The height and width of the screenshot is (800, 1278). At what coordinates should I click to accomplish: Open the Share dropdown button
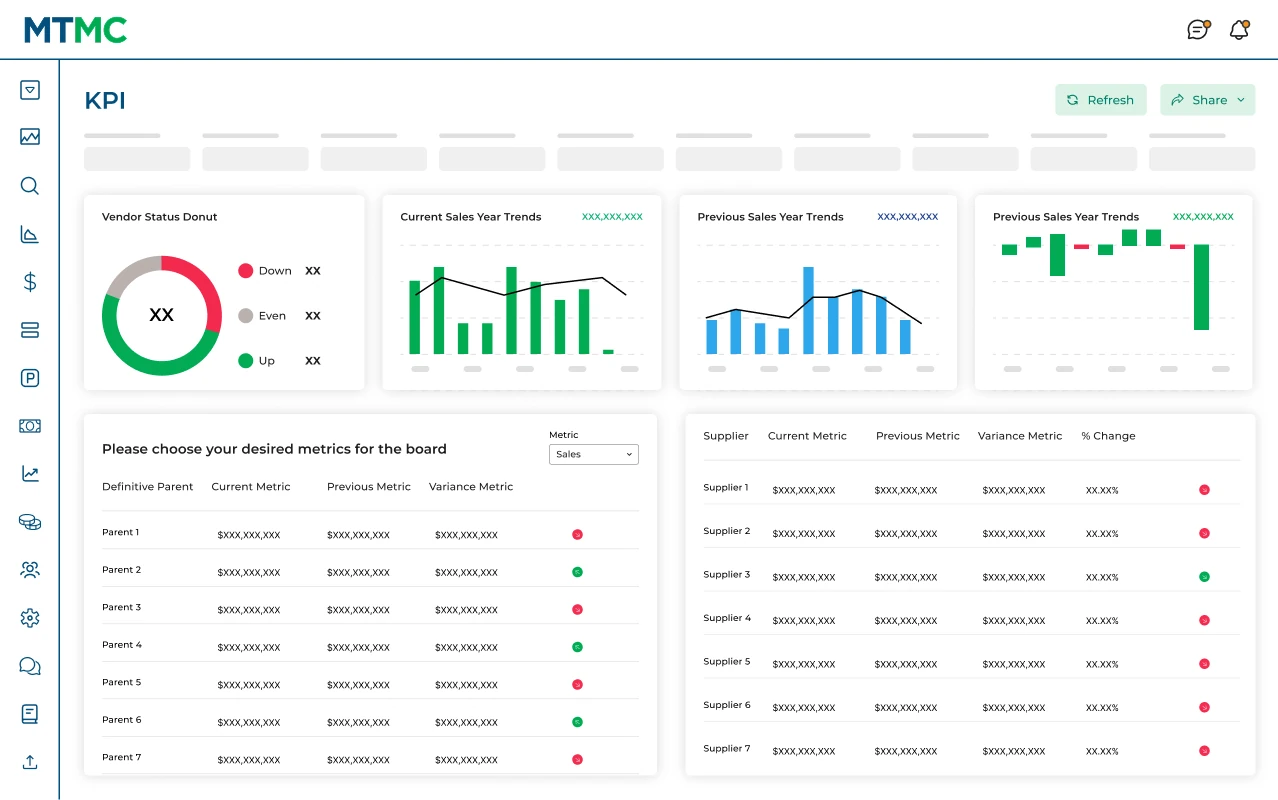coord(1207,100)
